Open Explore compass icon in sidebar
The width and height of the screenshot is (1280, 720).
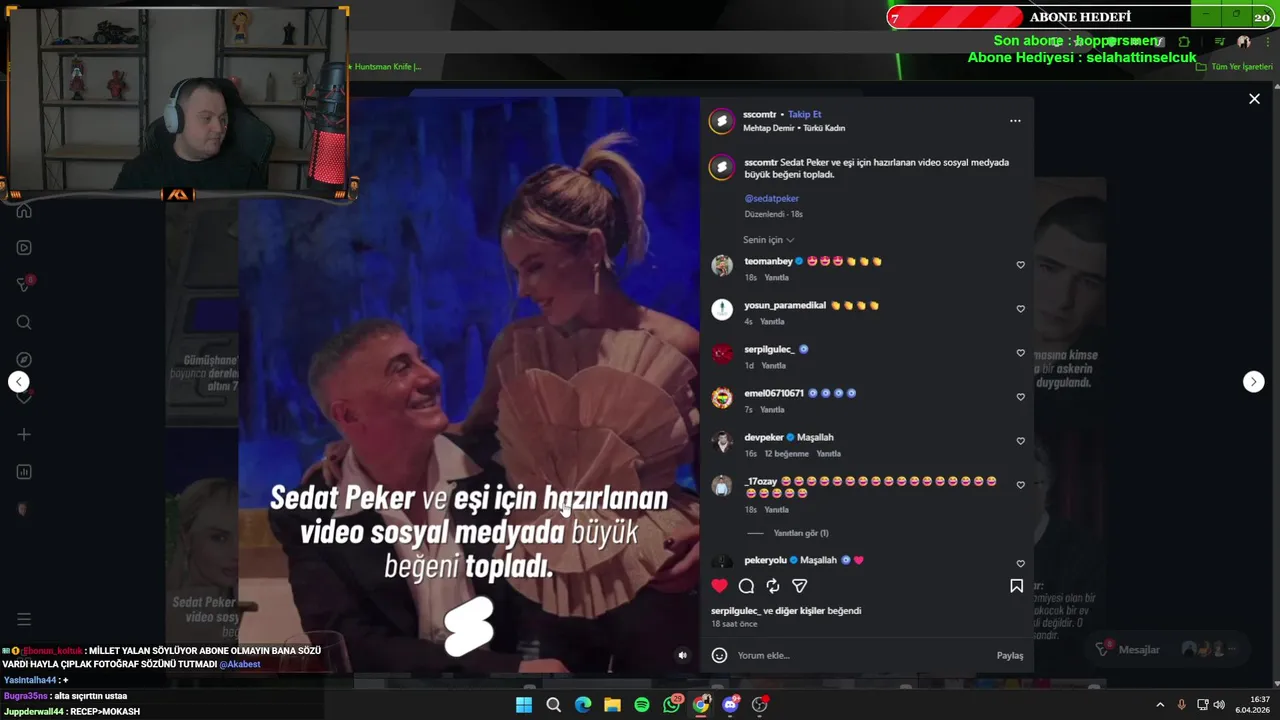pos(24,360)
